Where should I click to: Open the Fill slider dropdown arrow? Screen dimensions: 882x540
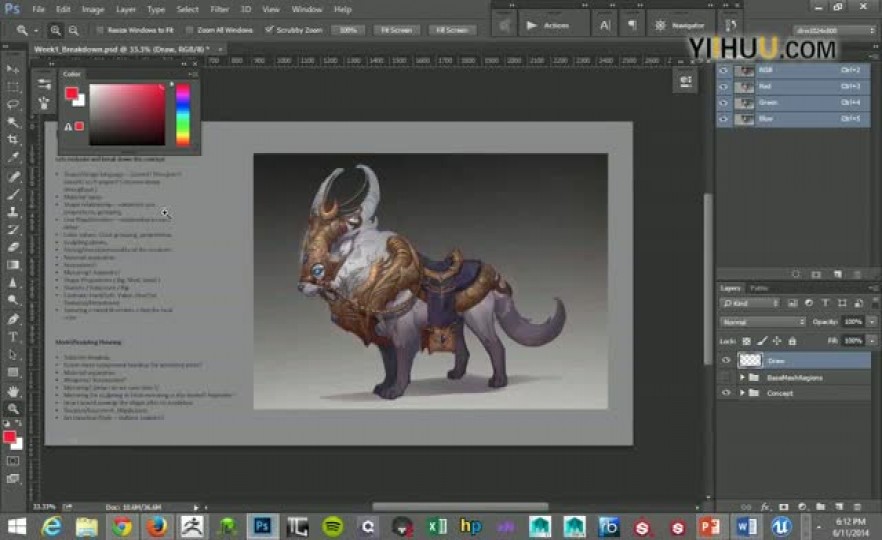coord(872,340)
